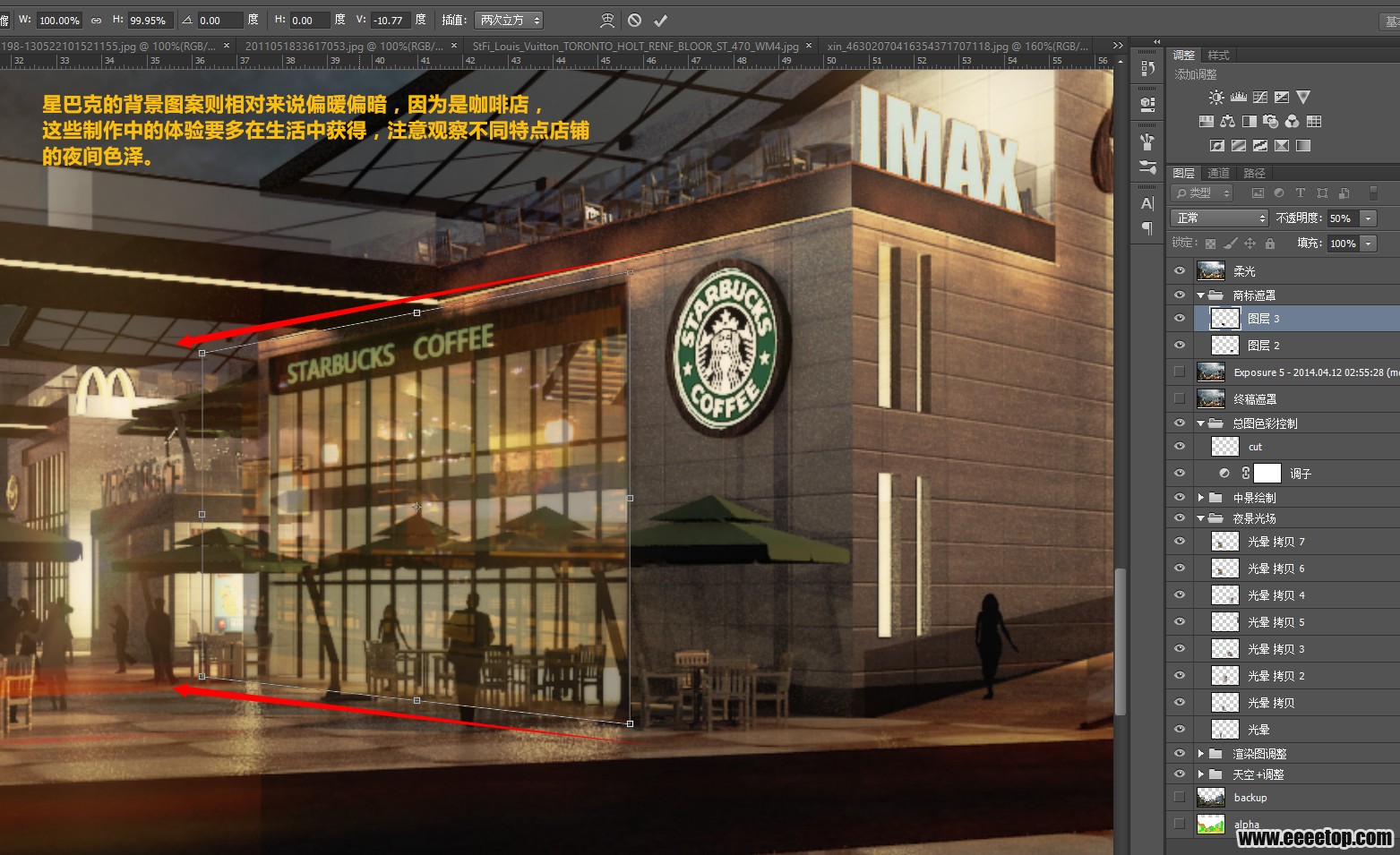
Task: Hide the 柔光 layer
Action: tap(1179, 270)
